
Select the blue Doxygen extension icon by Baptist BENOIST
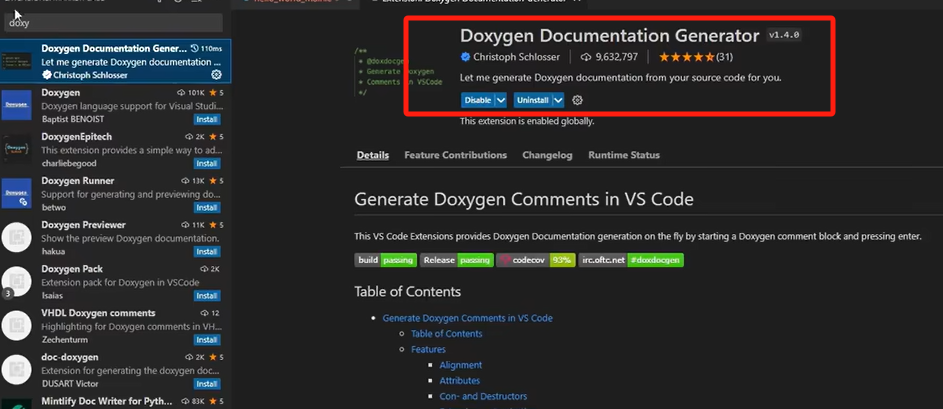pyautogui.click(x=16, y=105)
